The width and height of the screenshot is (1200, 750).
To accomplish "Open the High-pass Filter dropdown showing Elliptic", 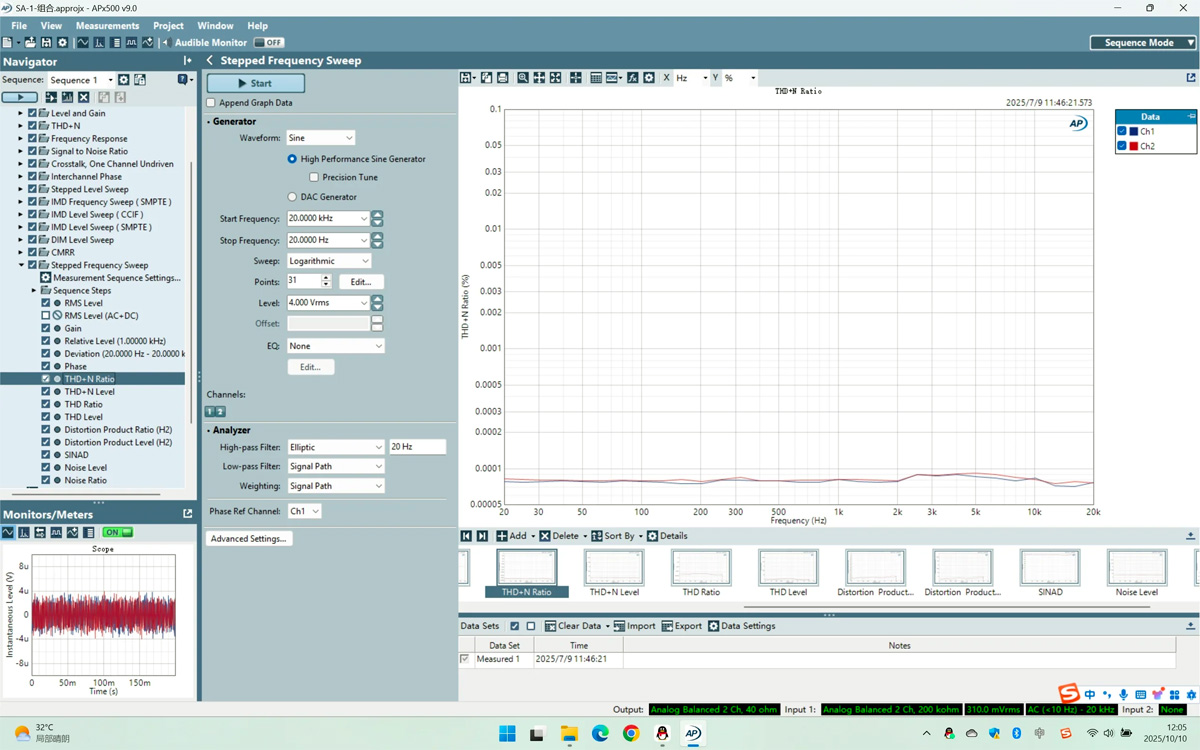I will 335,446.
